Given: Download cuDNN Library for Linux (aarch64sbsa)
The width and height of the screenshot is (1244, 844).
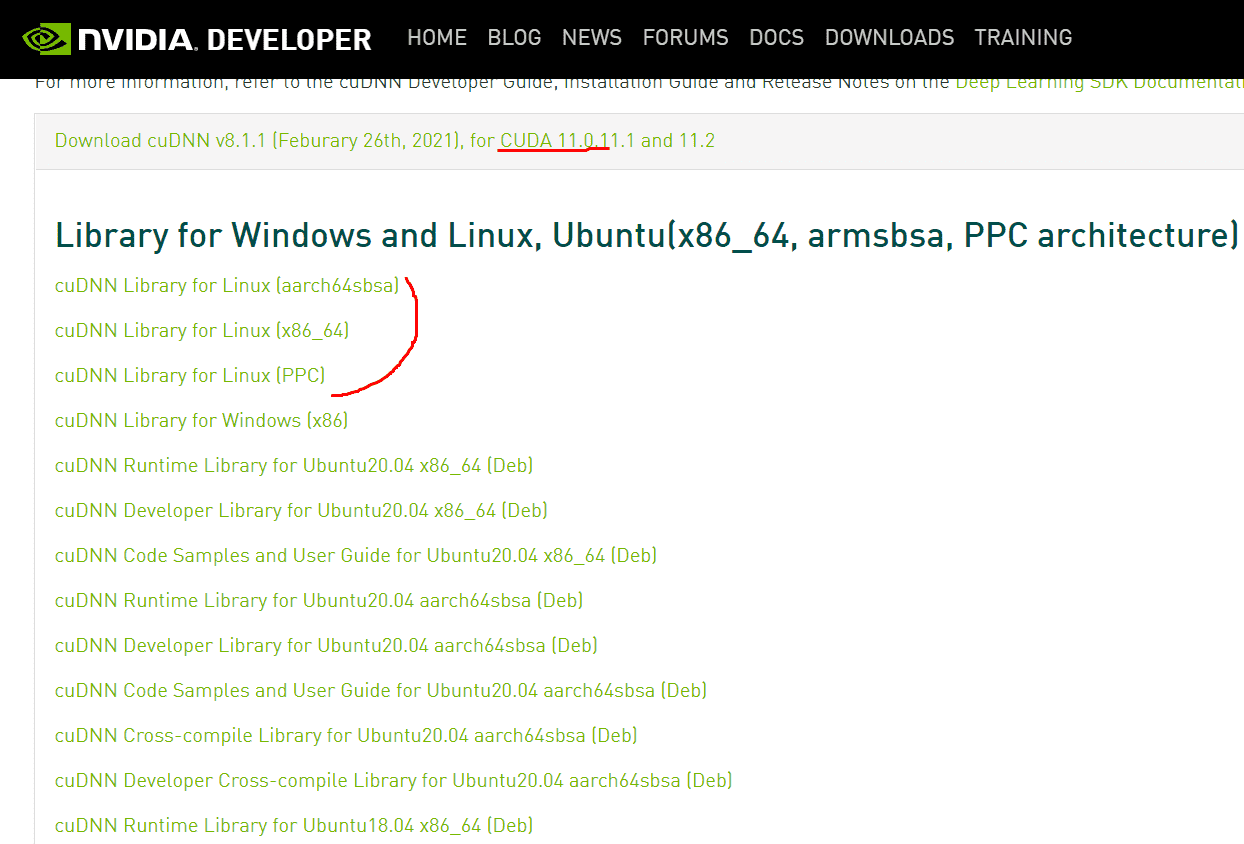Looking at the screenshot, I should (x=227, y=286).
